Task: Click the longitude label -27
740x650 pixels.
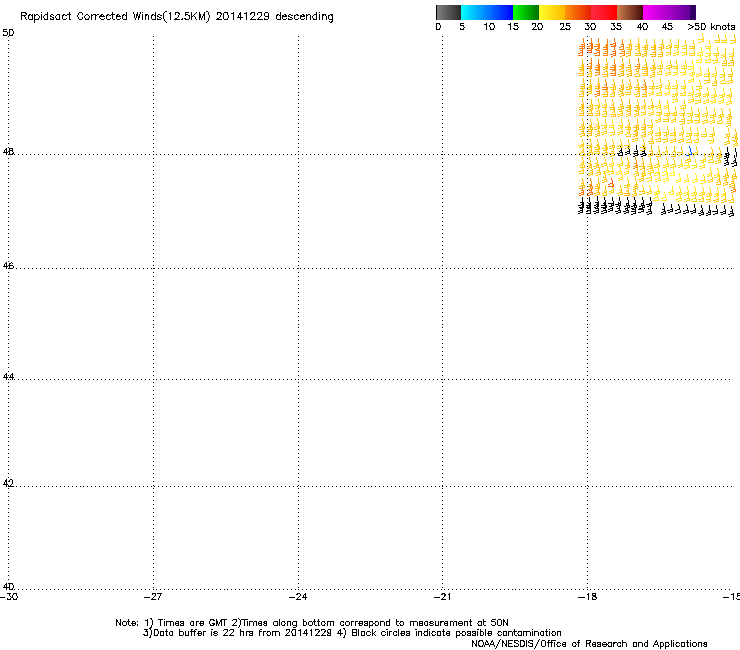Action: (153, 597)
